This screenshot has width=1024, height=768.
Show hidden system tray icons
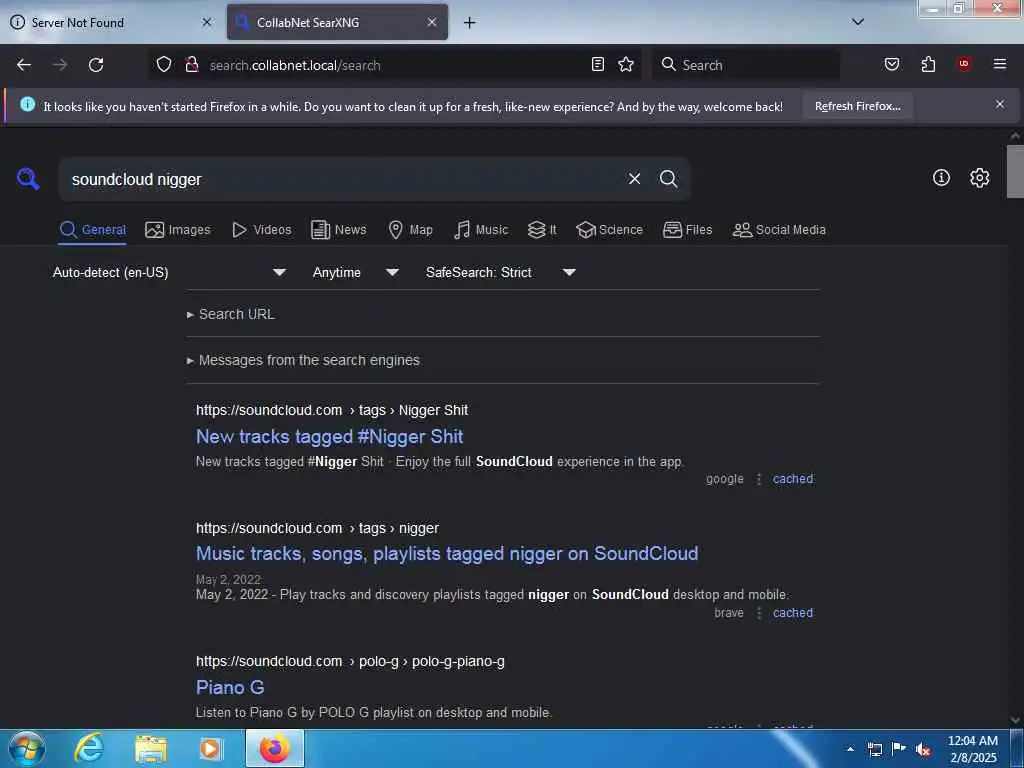[x=850, y=749]
